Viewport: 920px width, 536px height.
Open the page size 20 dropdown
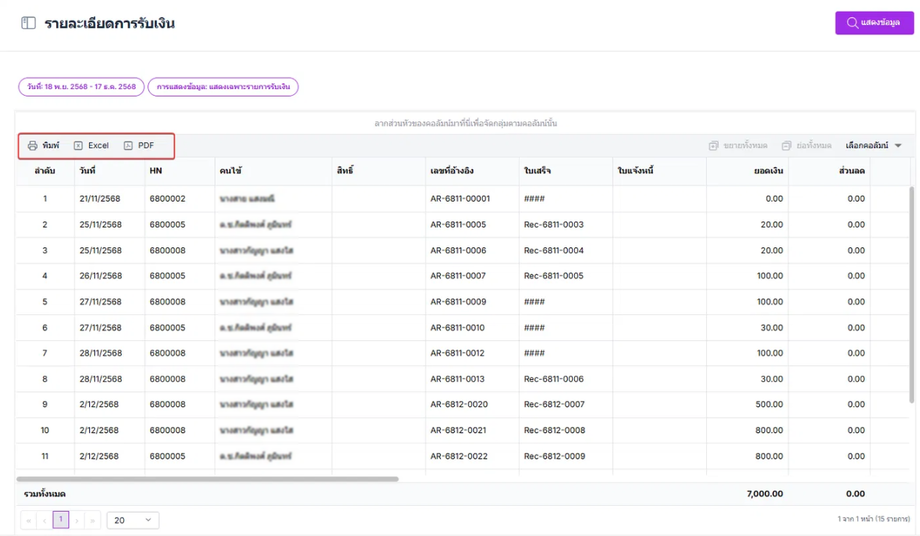[x=133, y=520]
